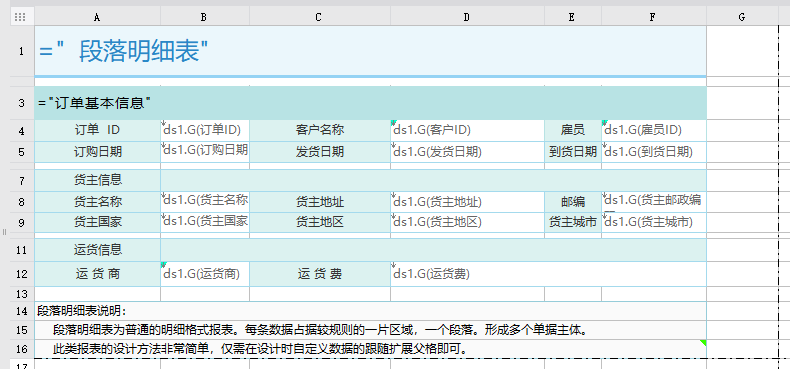Select the ds1.G(货主国家) cell
The height and width of the screenshot is (369, 790).
[205, 222]
